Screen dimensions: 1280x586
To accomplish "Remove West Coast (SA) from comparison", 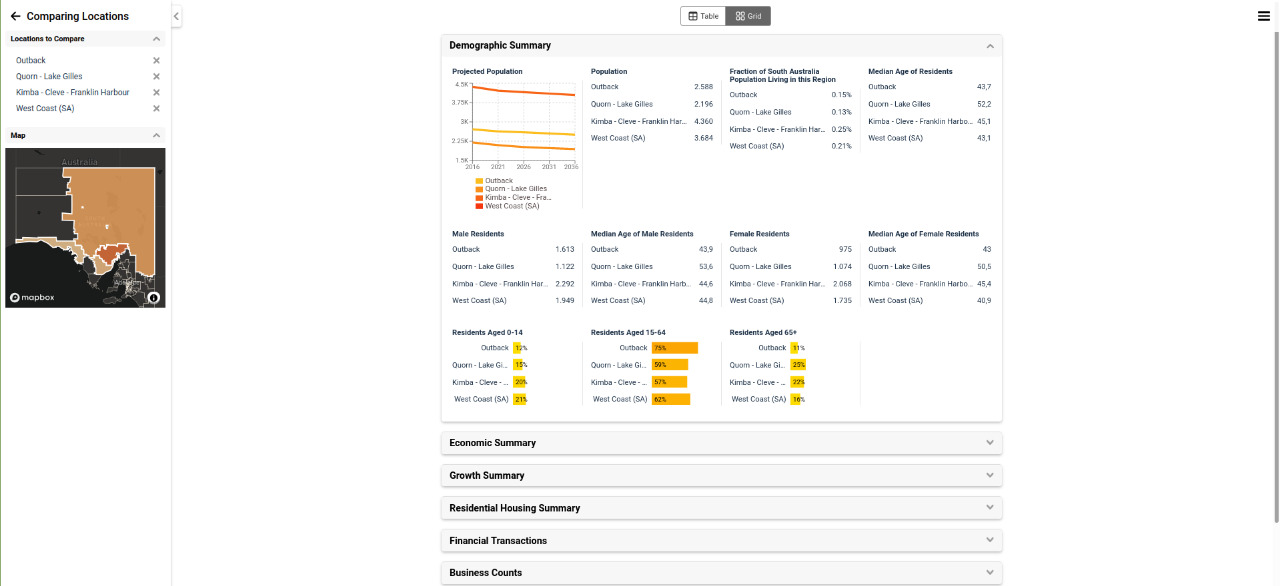I will (156, 108).
